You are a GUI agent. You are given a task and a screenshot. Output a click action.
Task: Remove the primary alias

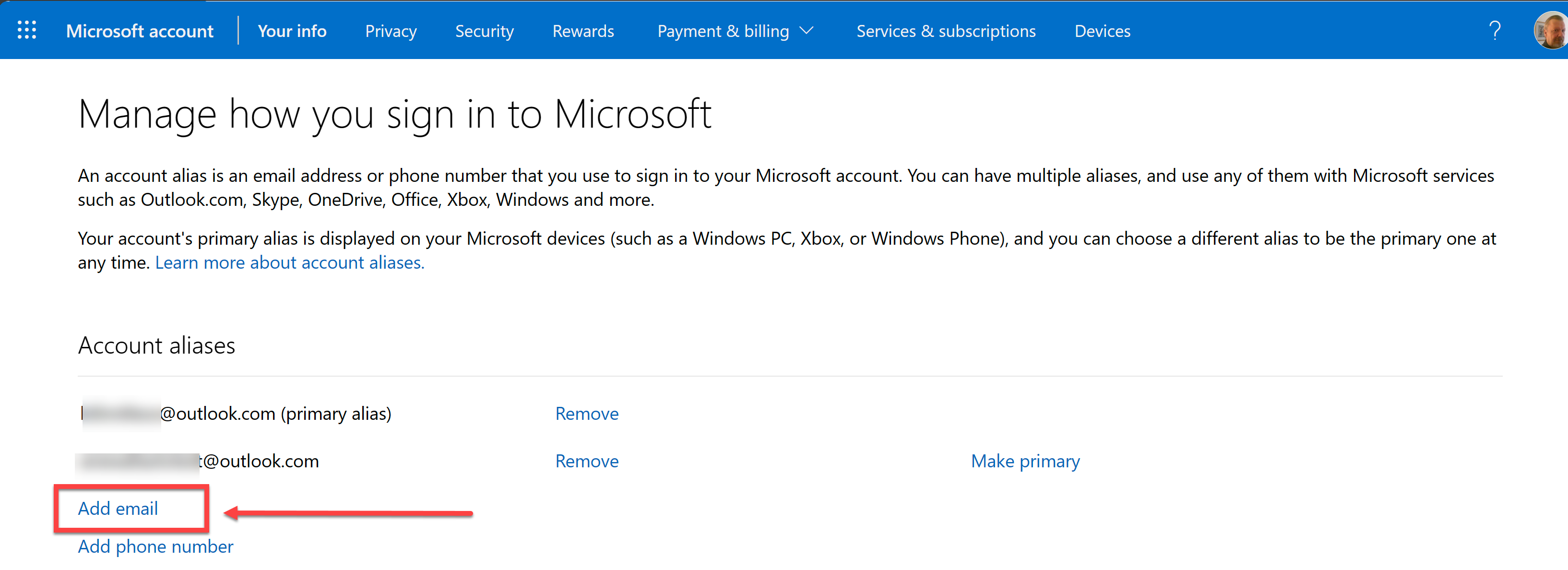(x=586, y=413)
